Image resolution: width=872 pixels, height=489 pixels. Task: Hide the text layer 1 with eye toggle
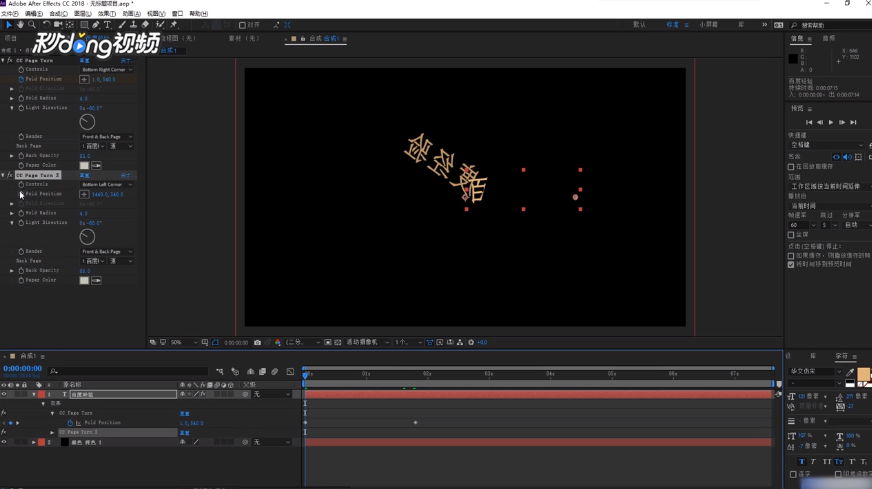click(4, 394)
